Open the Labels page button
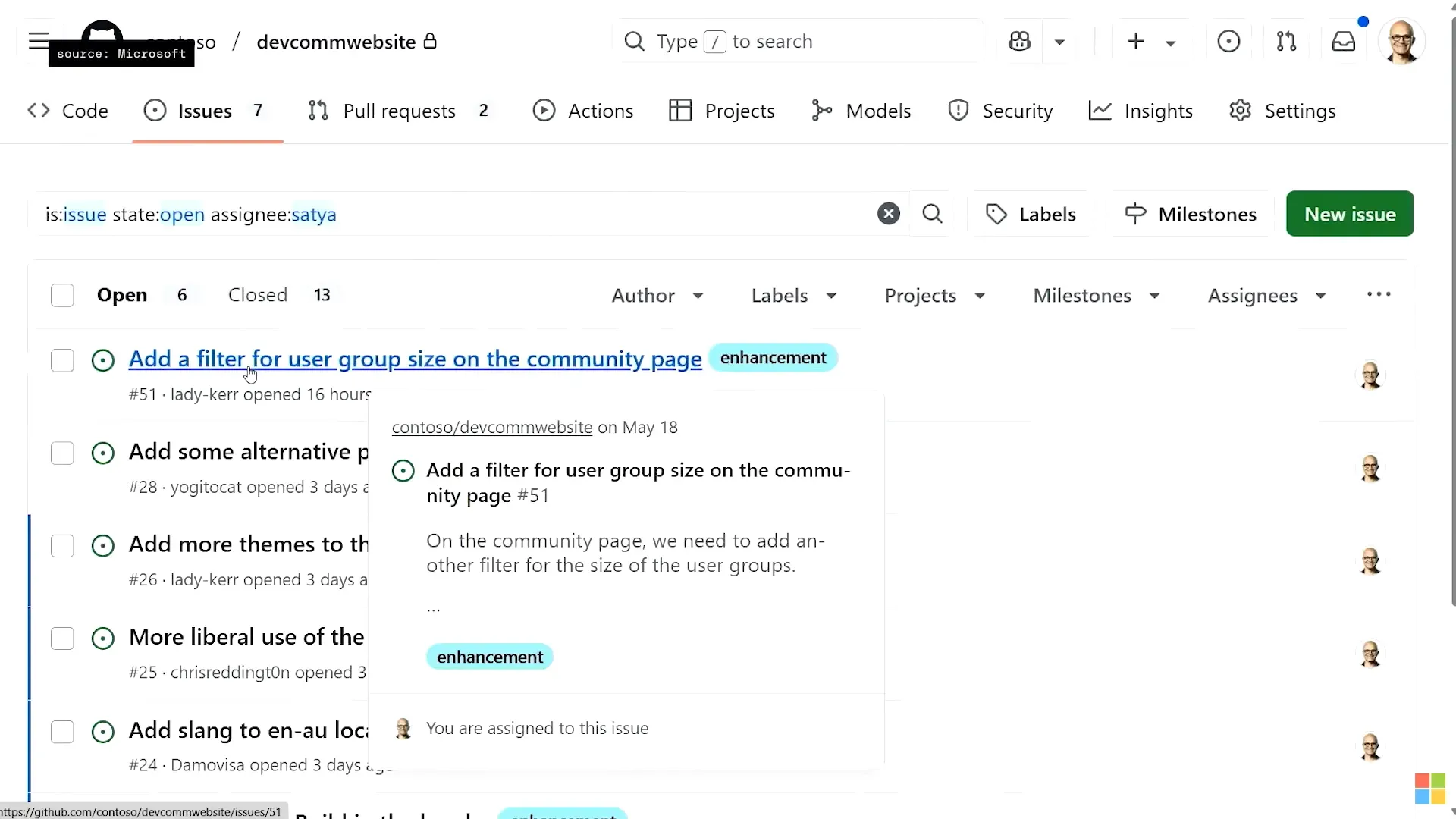The height and width of the screenshot is (819, 1456). tap(1031, 215)
